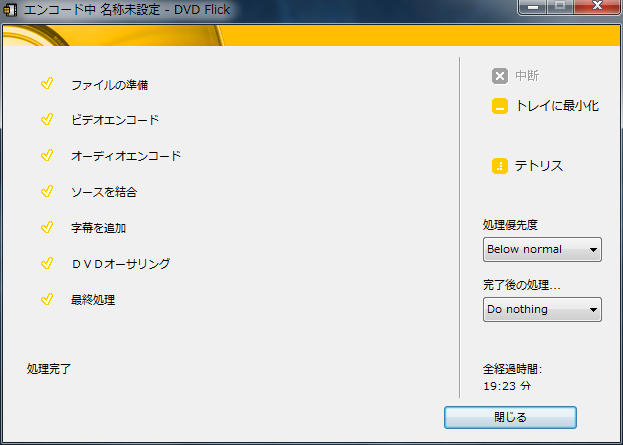
Task: Click the 19:23 分 elapsed time value
Action: (507, 386)
